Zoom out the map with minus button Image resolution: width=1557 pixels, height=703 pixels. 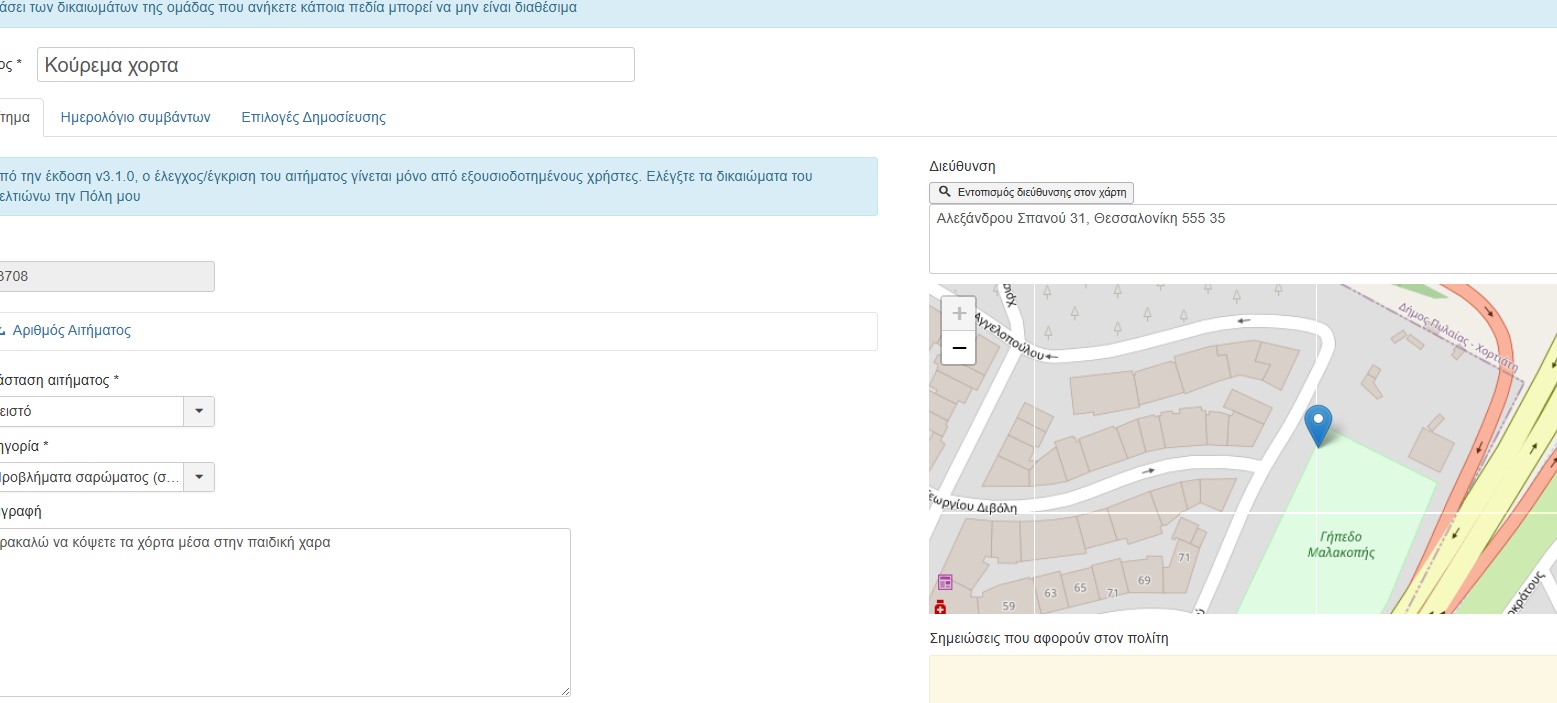pyautogui.click(x=959, y=347)
